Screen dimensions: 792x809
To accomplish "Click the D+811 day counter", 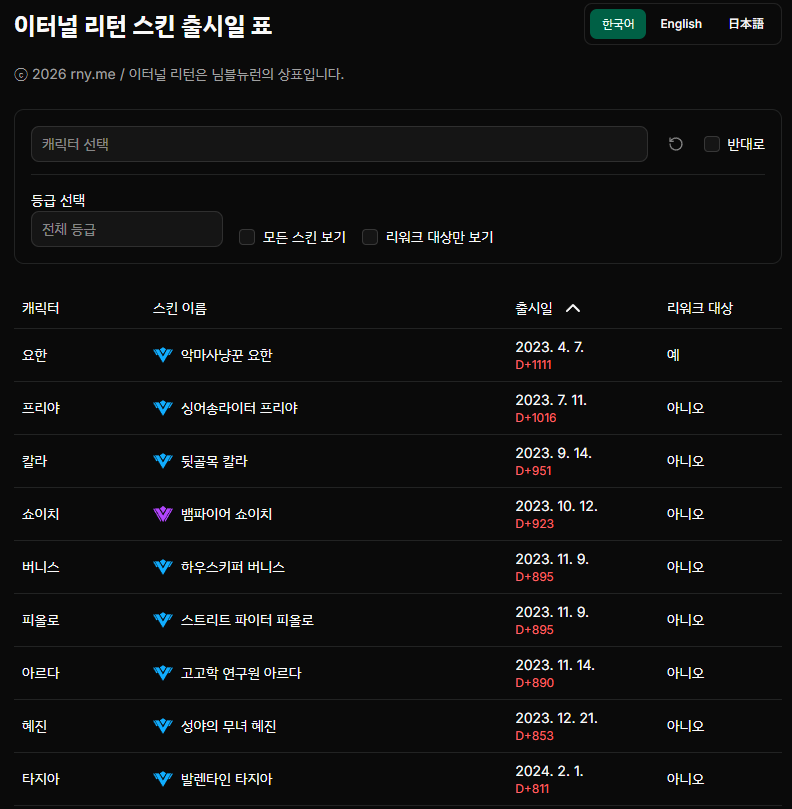I will coord(532,789).
